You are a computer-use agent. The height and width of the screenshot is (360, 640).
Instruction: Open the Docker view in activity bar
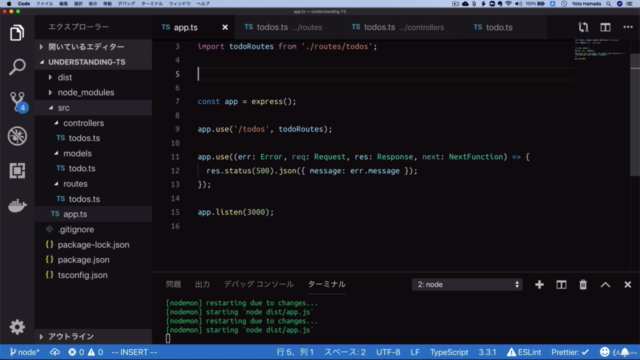click(17, 205)
